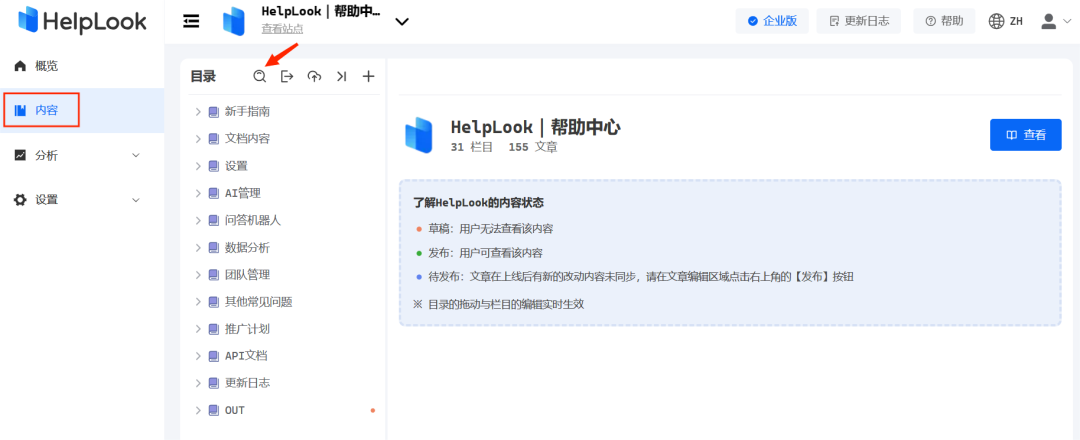Expand the 推广计划 category arrow

(x=198, y=329)
